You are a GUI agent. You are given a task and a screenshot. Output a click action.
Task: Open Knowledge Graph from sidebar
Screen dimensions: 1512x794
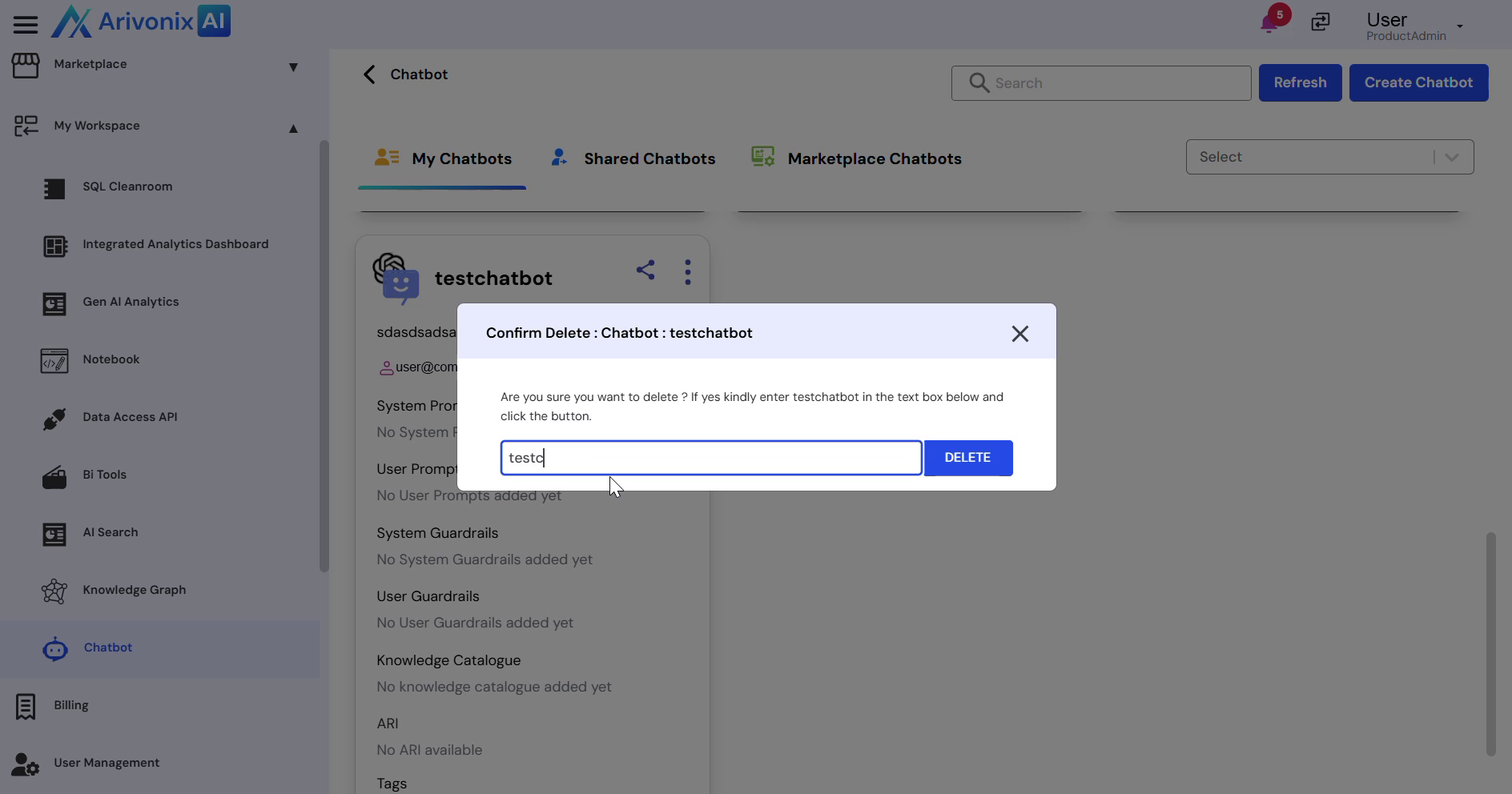click(134, 590)
